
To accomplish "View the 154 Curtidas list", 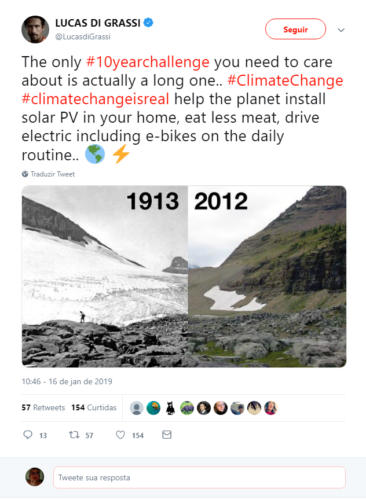I will 94,408.
